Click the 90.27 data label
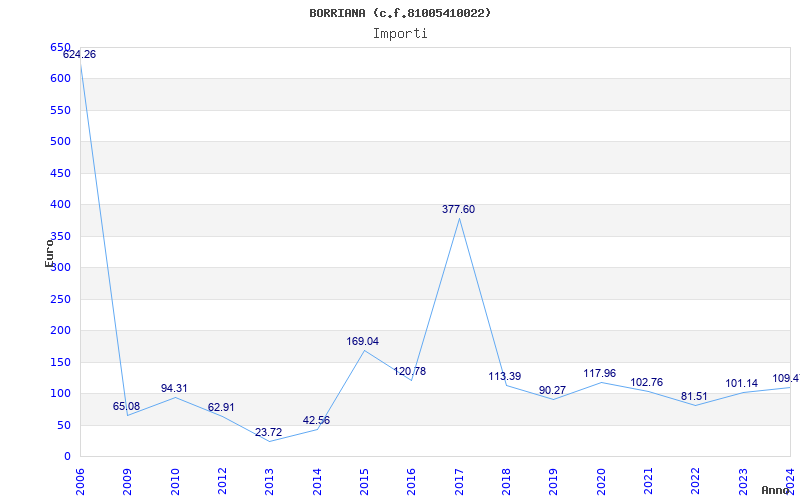The image size is (800, 500). pyautogui.click(x=553, y=390)
